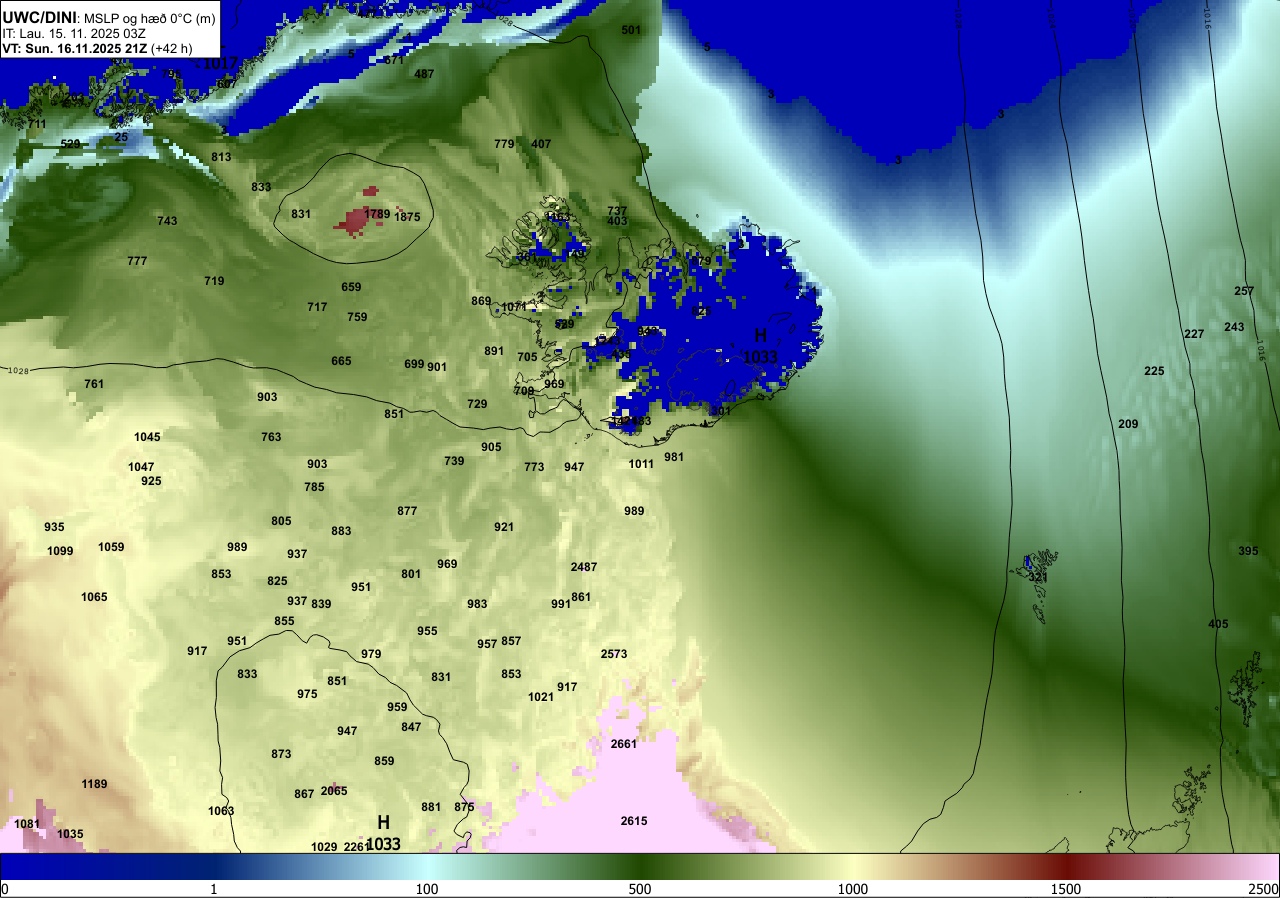
Task: Click the H 1033 pressure marker over Iceland
Action: point(760,346)
